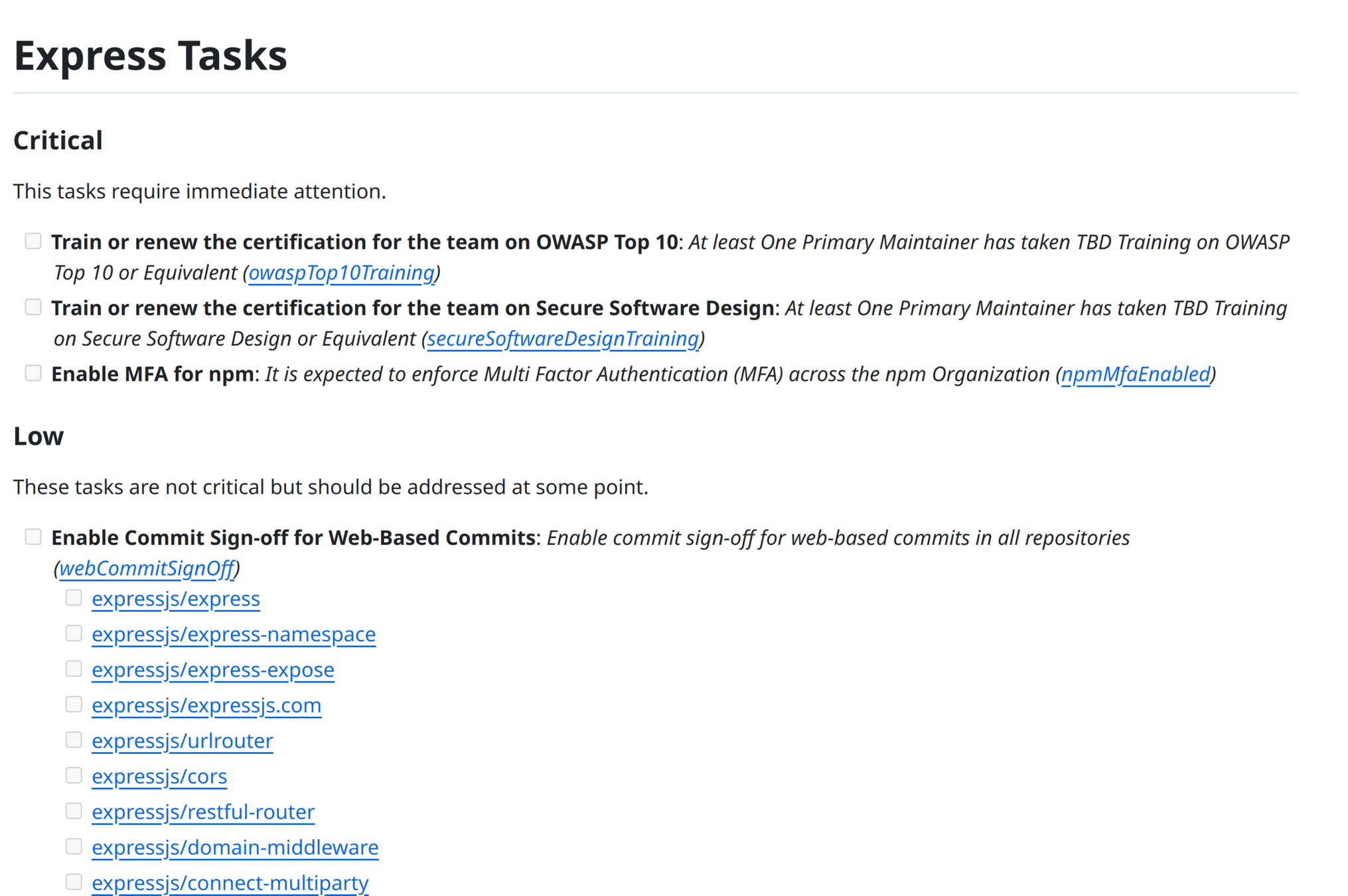This screenshot has width=1348, height=896.
Task: Open the webCommitSignOff link
Action: 147,569
